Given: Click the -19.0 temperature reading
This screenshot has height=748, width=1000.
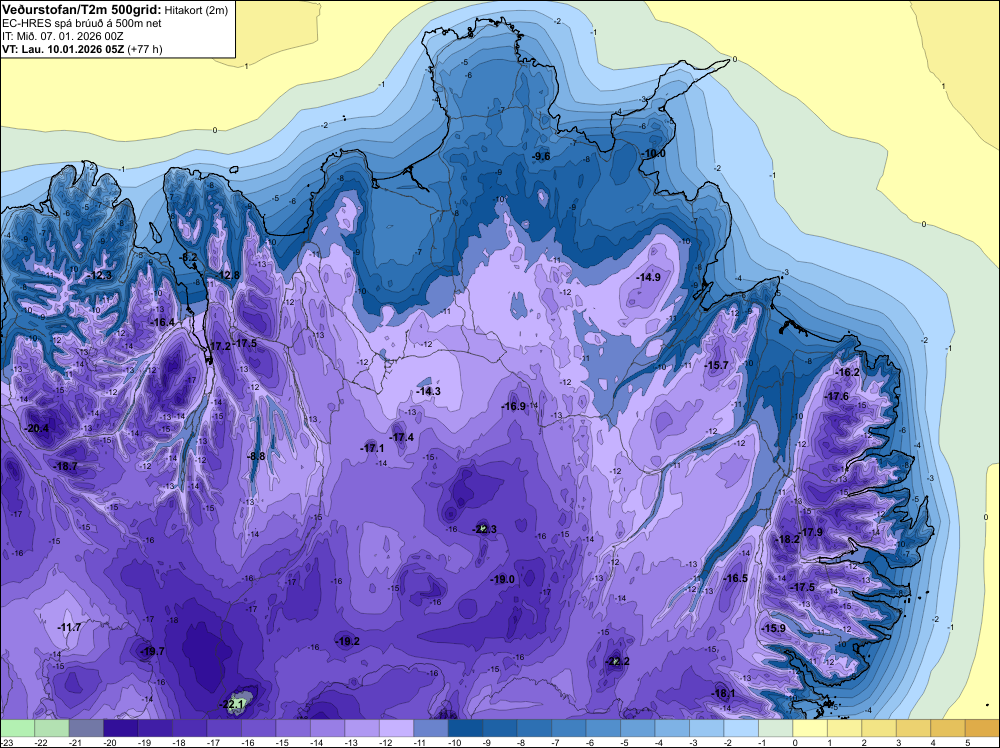Looking at the screenshot, I should tap(503, 580).
